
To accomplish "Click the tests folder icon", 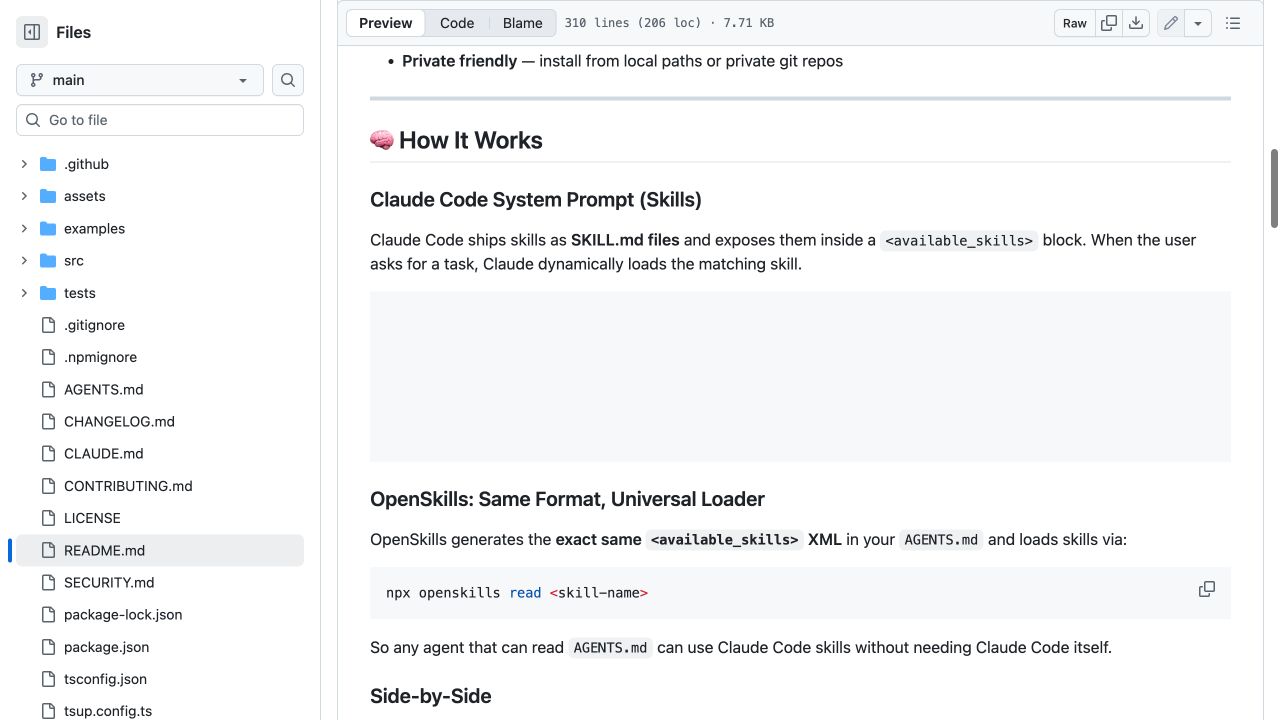I will 48,293.
